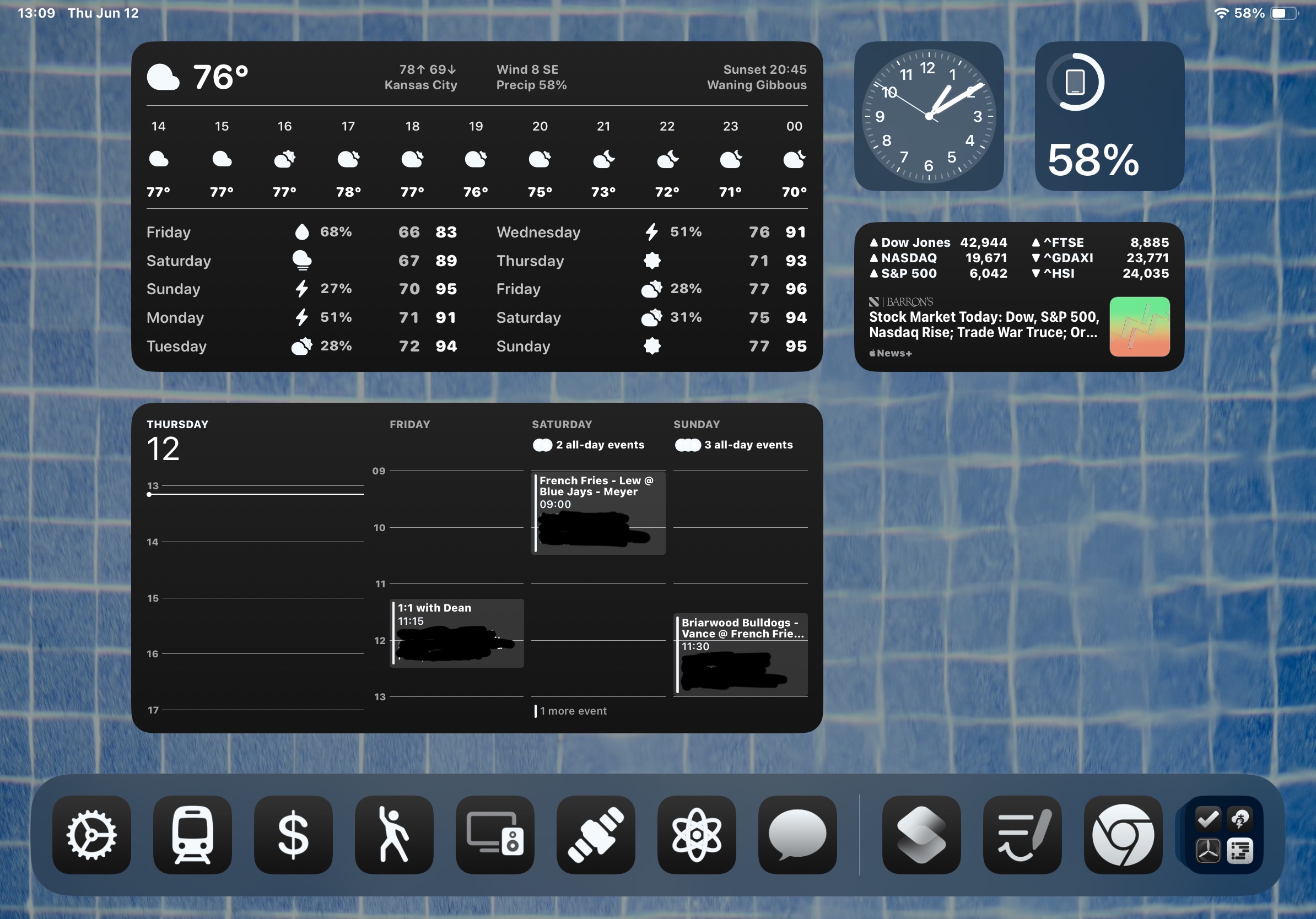Launch the satellite app in the dock
The image size is (1316, 919).
(596, 835)
